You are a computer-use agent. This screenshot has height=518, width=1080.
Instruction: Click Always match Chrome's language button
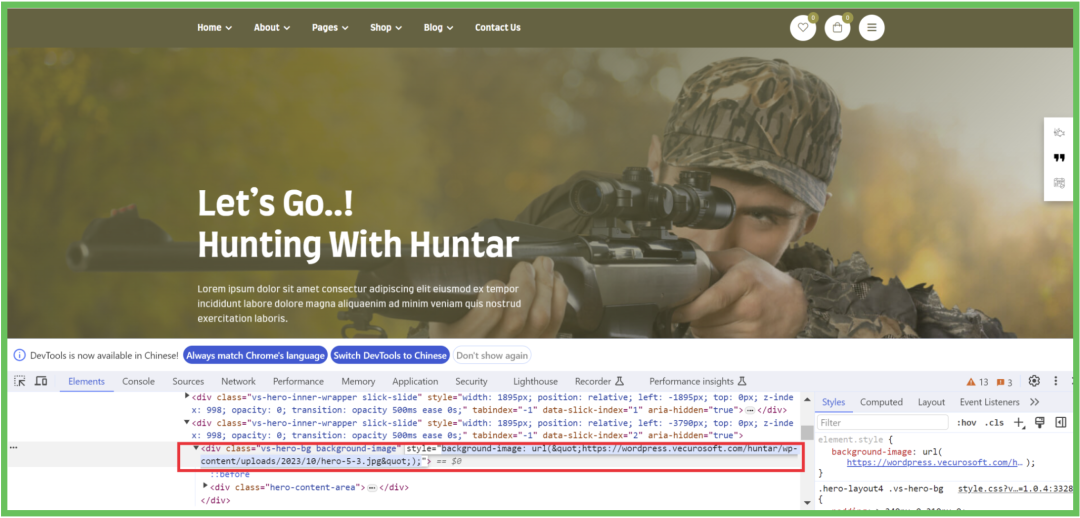tap(255, 355)
